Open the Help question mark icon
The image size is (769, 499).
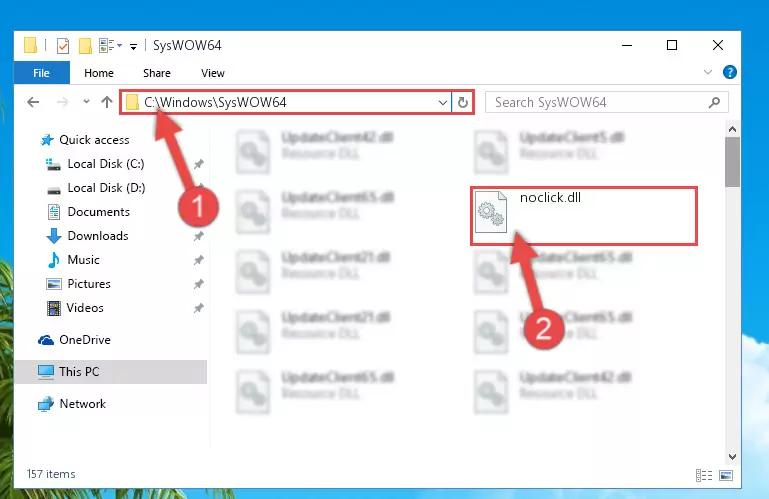[729, 72]
